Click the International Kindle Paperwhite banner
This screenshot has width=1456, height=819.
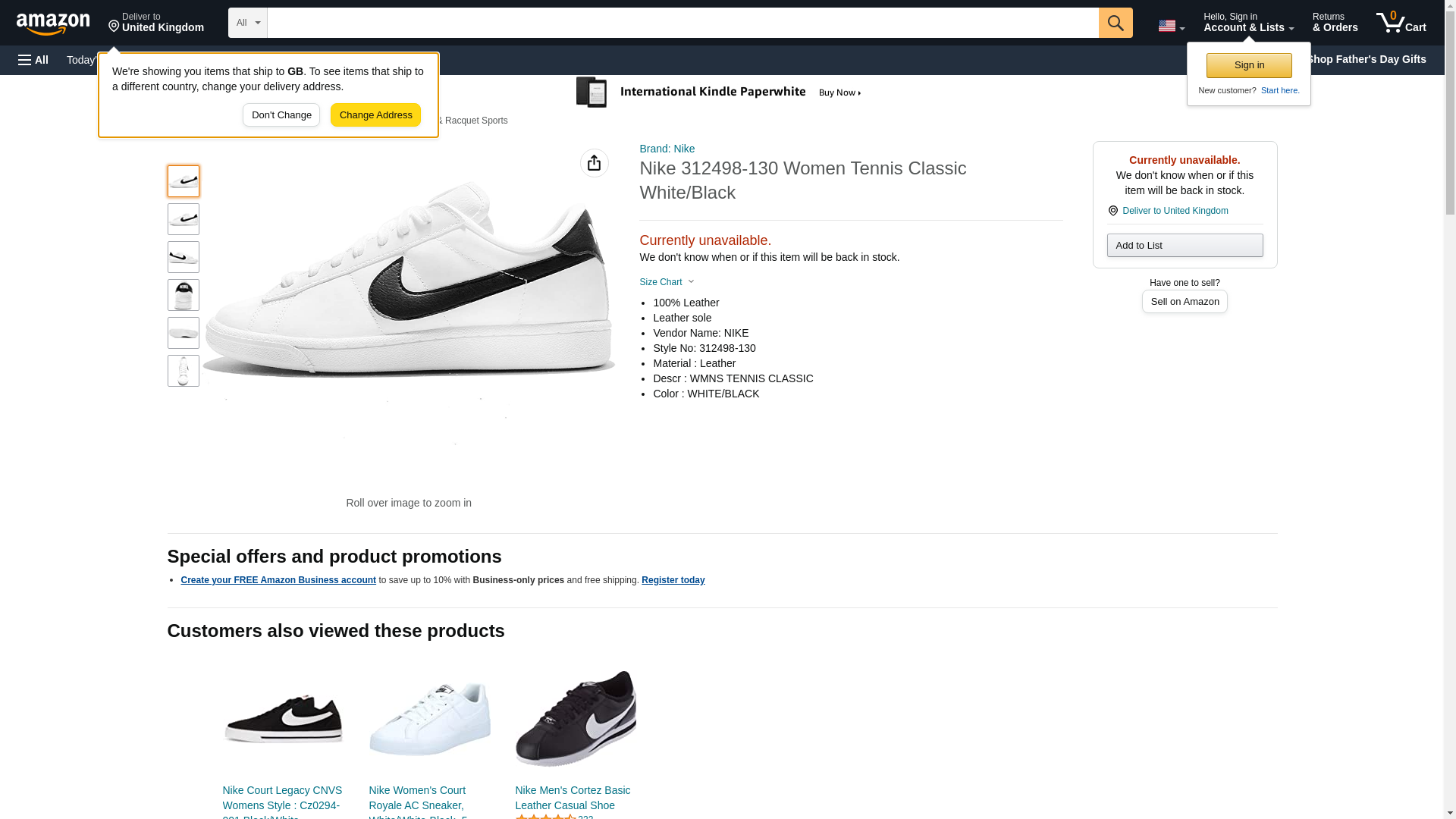(719, 93)
